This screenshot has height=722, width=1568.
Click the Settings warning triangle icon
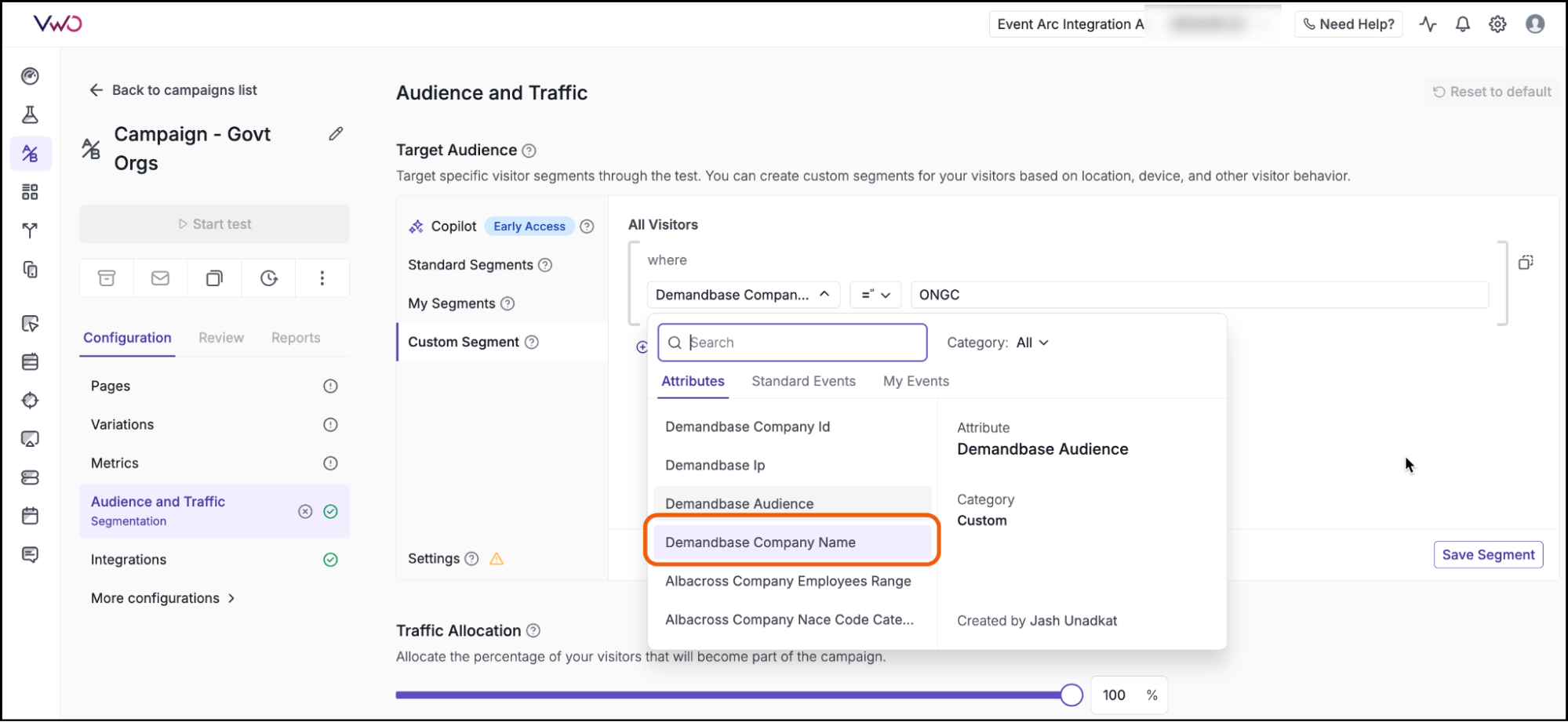click(x=497, y=559)
